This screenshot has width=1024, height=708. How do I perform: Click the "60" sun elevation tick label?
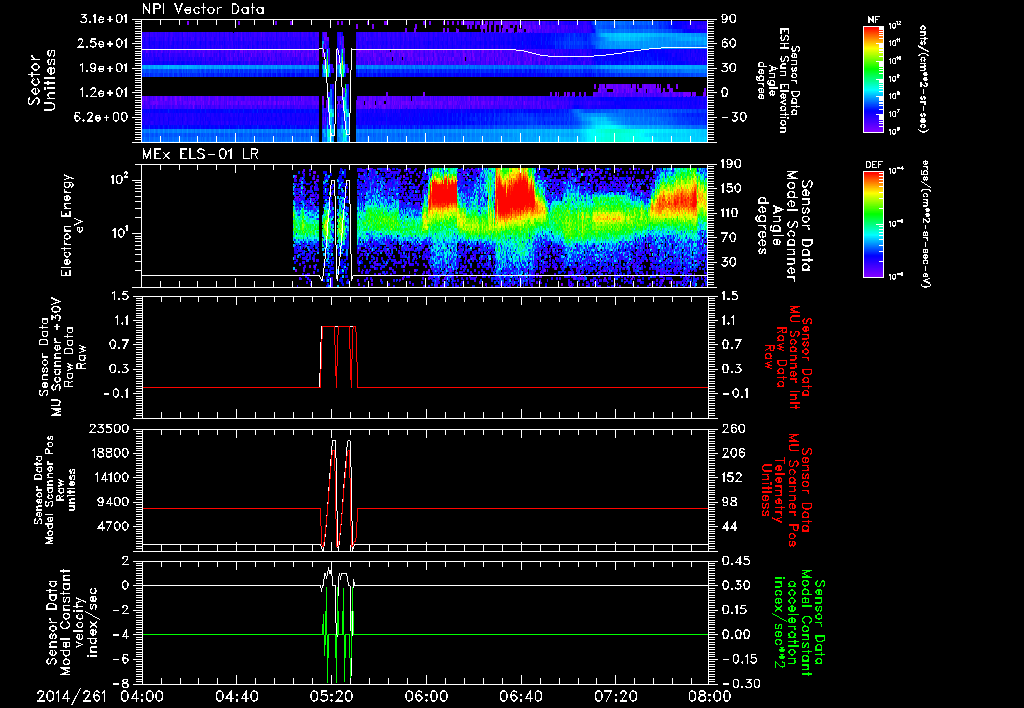pos(728,43)
